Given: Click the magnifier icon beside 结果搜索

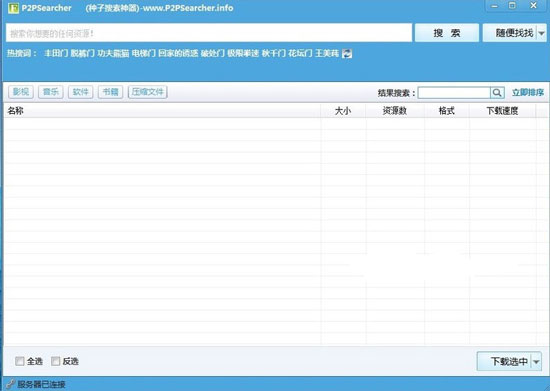Looking at the screenshot, I should pos(497,93).
